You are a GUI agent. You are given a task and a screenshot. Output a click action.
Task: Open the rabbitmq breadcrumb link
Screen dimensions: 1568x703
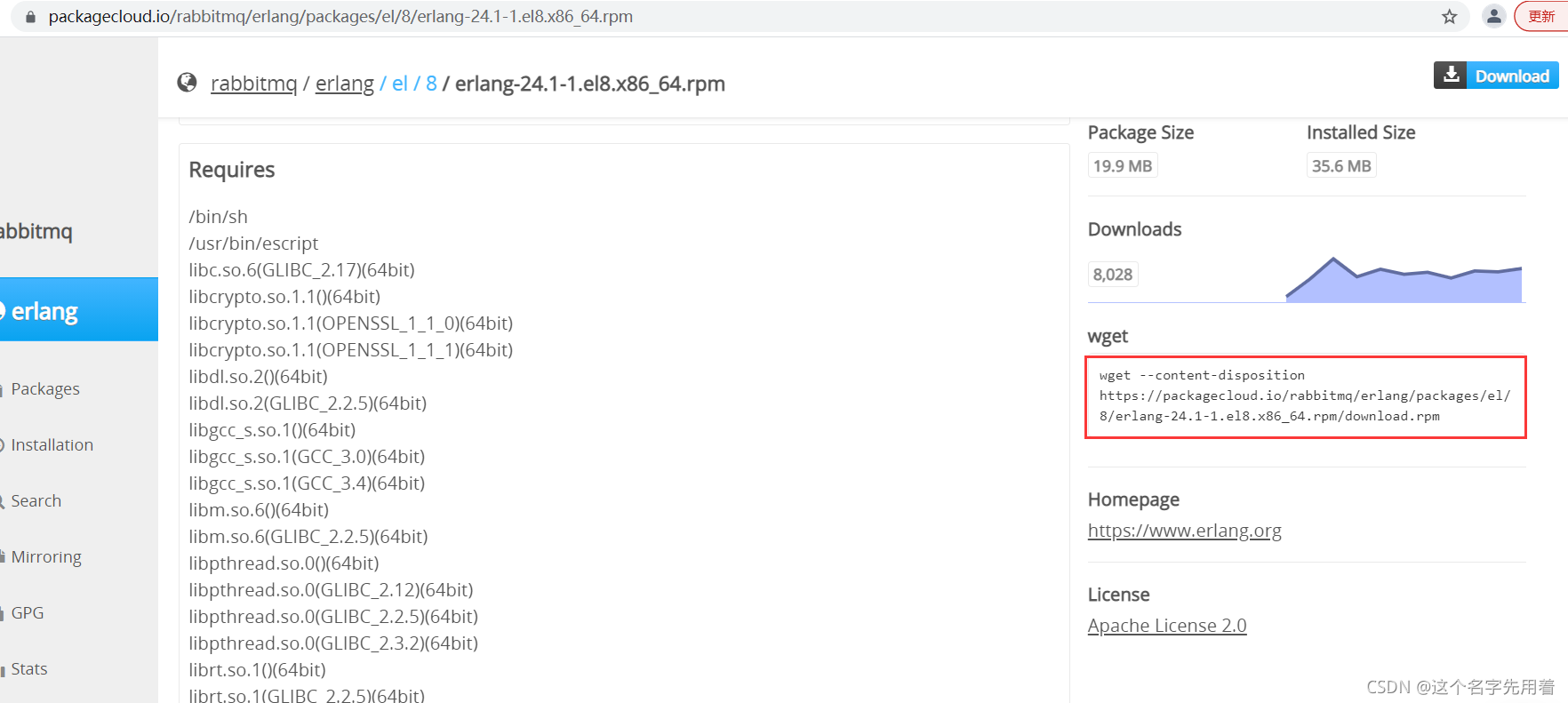[x=253, y=84]
